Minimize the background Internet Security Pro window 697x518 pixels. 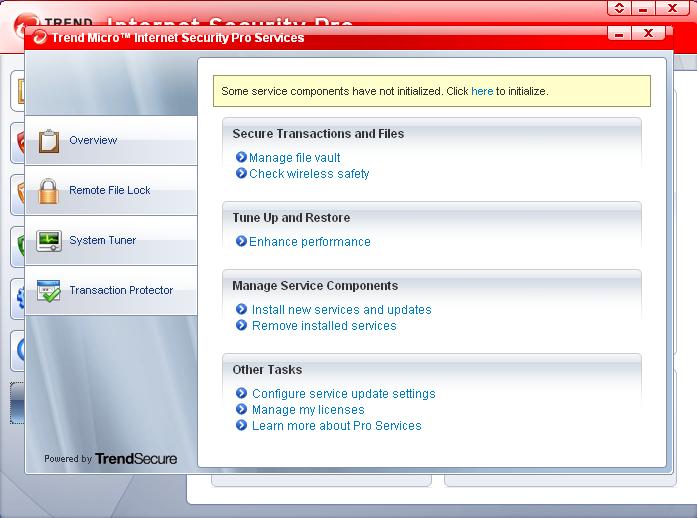(643, 8)
